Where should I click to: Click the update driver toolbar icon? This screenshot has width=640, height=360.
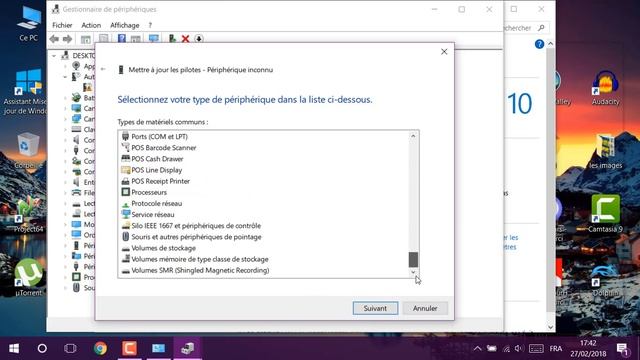coord(172,39)
